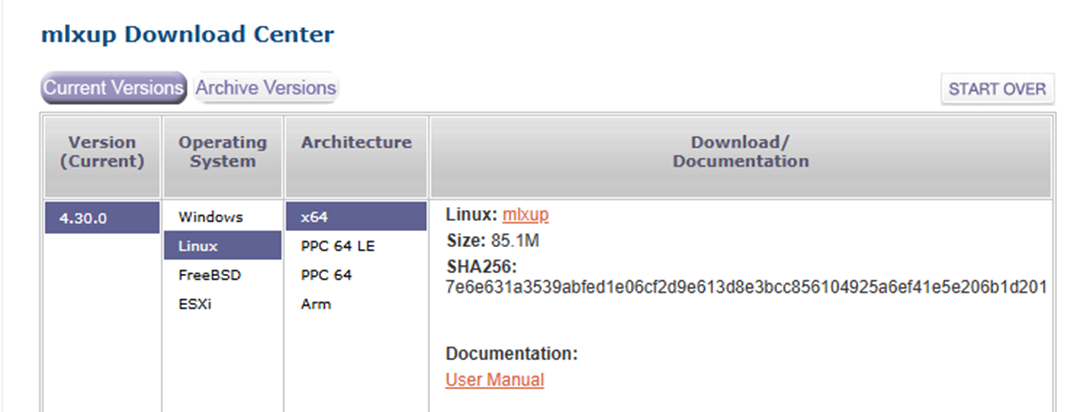Click the SHA256 hash value text
This screenshot has width=1090, height=412.
746,288
